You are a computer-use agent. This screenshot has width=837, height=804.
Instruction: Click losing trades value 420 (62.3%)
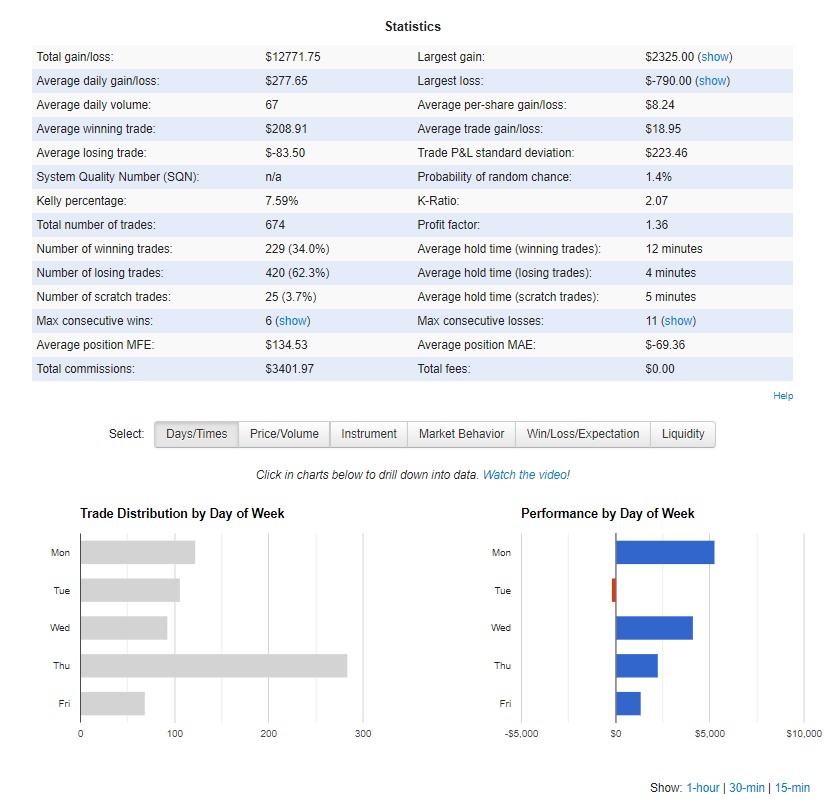pos(297,273)
